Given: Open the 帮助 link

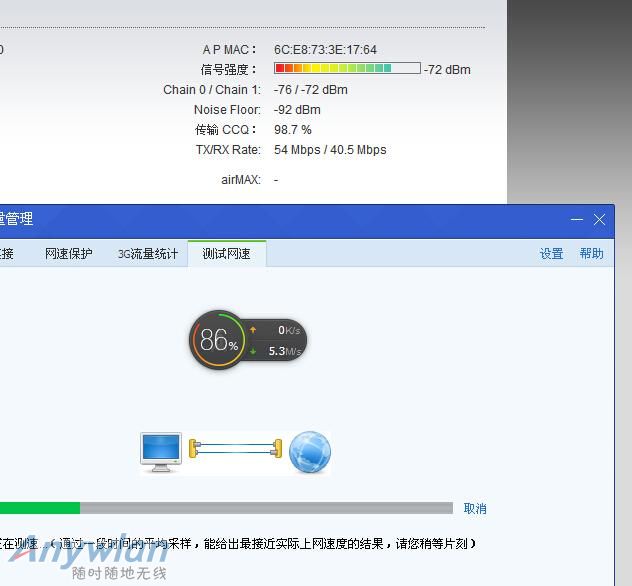Looking at the screenshot, I should 591,254.
